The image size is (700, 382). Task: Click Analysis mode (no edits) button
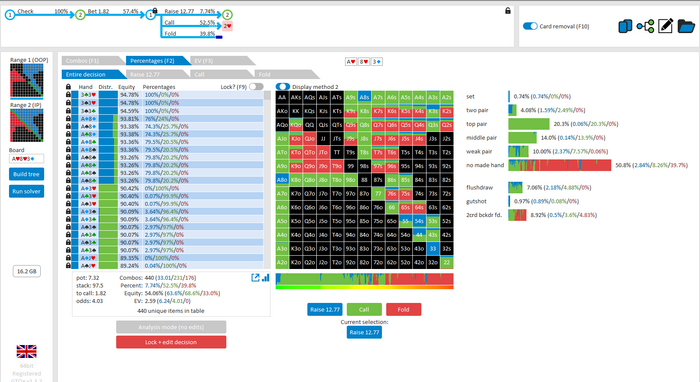point(171,327)
